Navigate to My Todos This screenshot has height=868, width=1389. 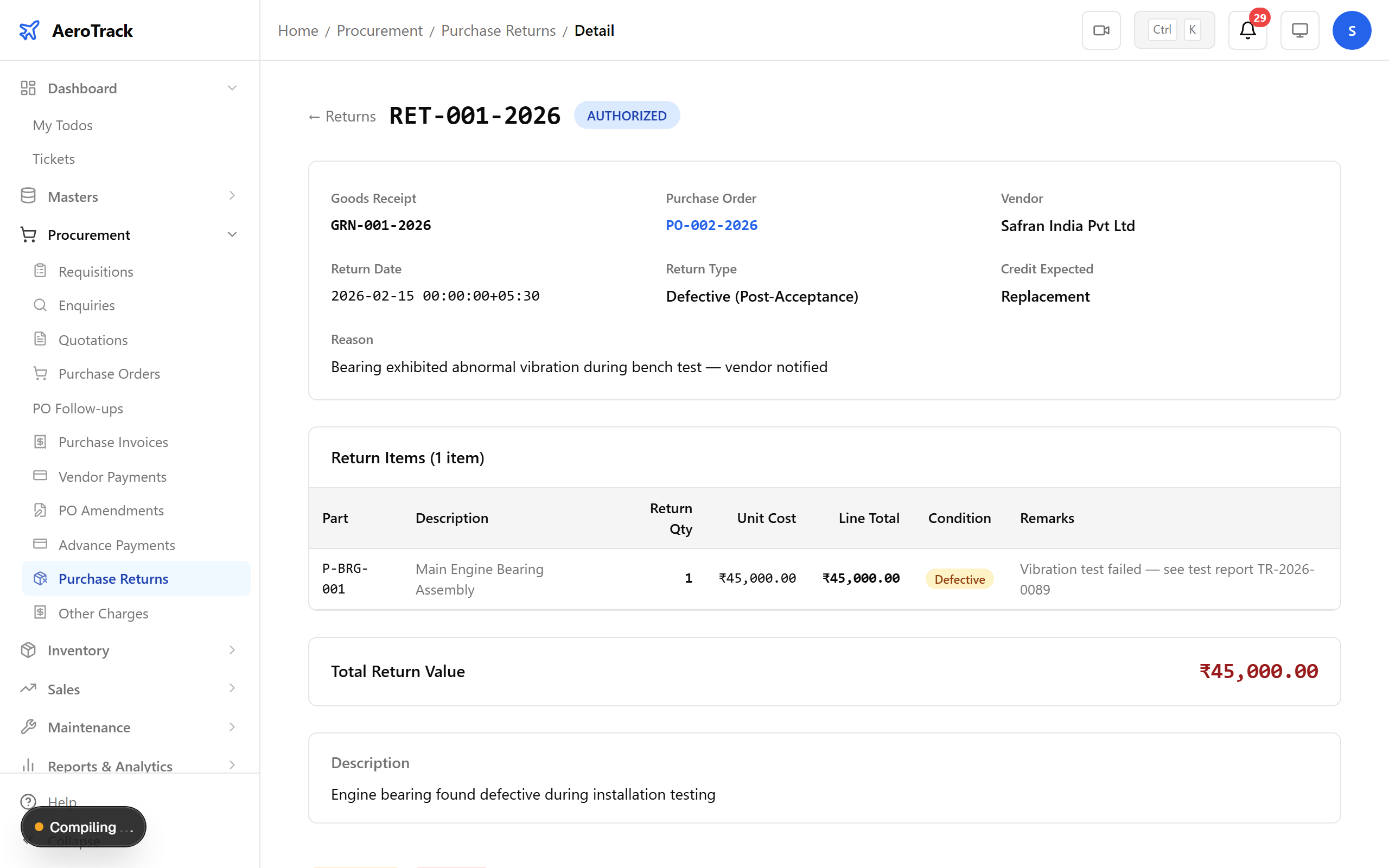coord(62,125)
